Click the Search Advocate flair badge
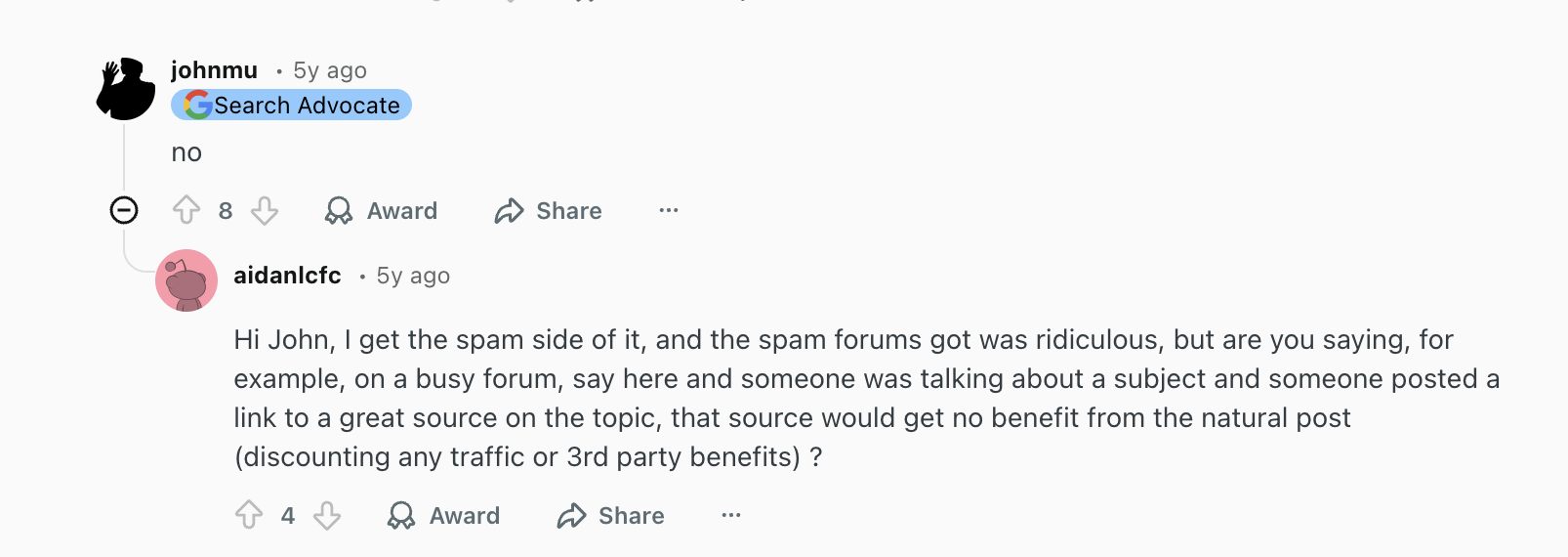 307,106
